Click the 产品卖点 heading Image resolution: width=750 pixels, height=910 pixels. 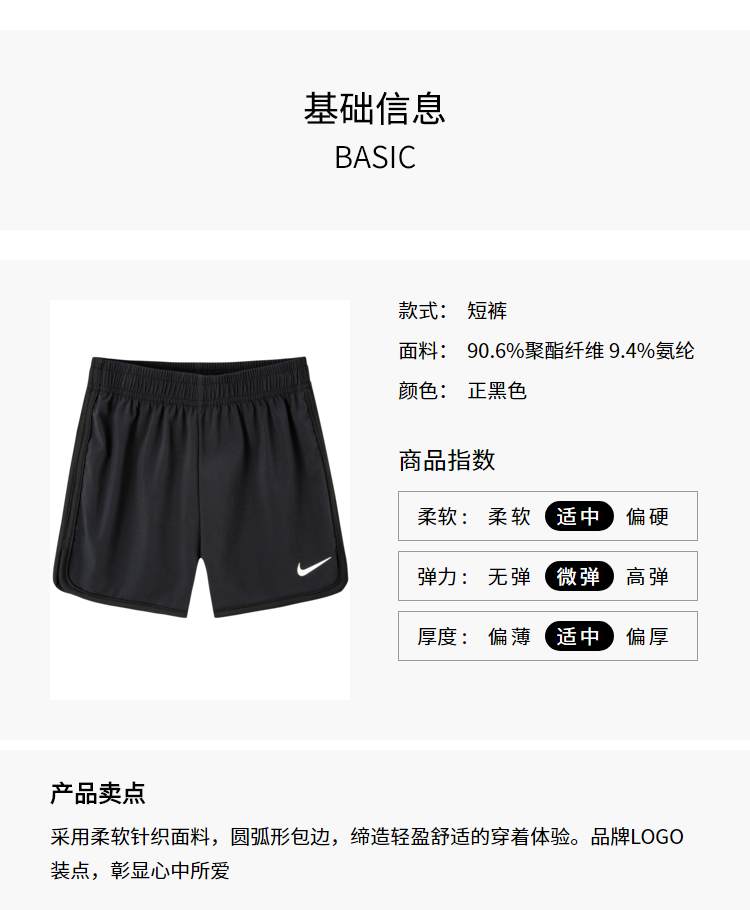pyautogui.click(x=98, y=793)
